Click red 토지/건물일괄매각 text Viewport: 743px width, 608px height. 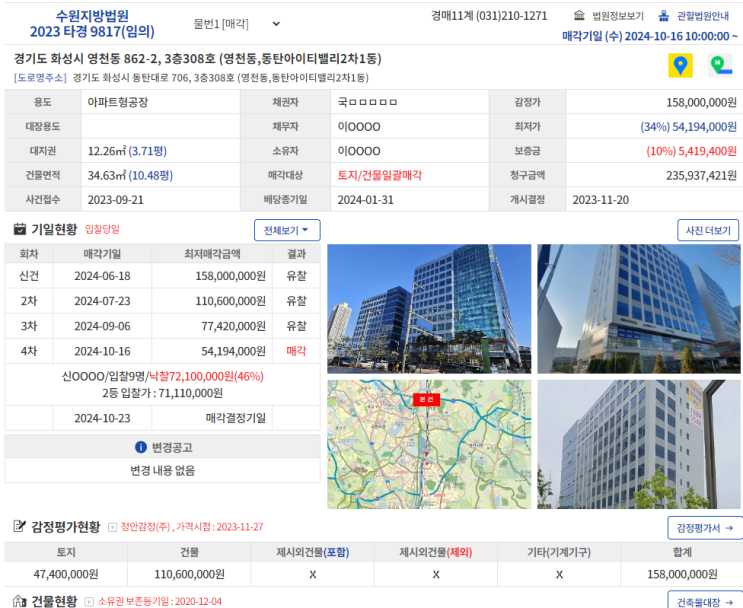(380, 175)
